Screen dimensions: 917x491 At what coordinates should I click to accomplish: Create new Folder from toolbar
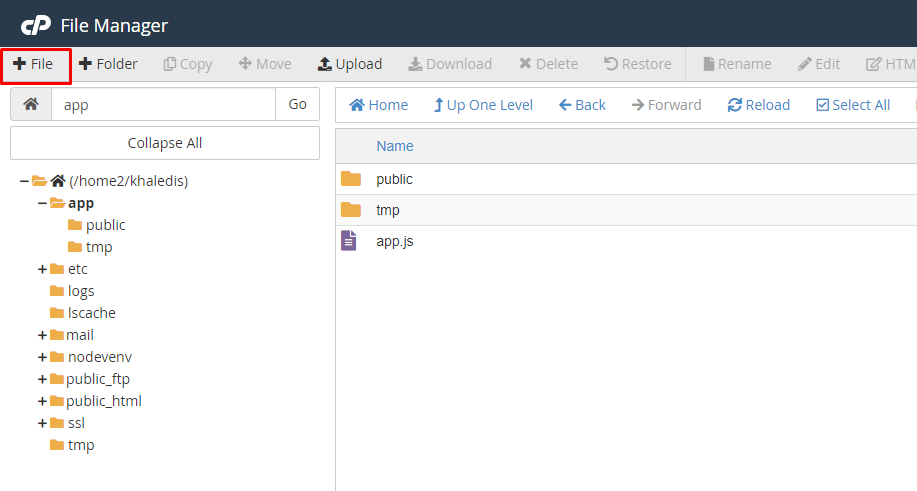(x=108, y=64)
